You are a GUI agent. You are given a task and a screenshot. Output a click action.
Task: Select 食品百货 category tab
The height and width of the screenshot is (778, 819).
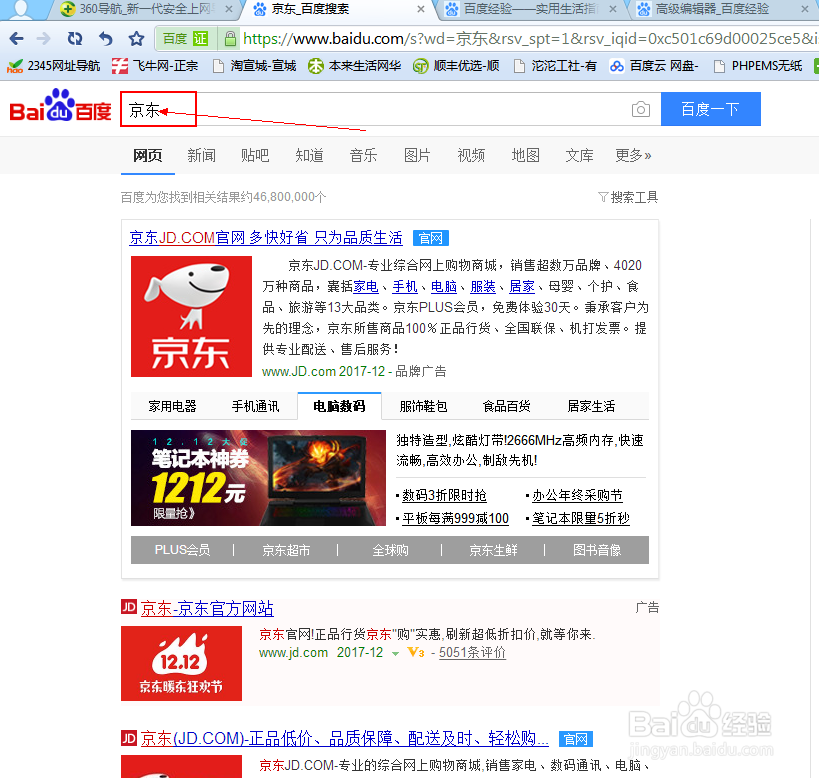pyautogui.click(x=507, y=406)
